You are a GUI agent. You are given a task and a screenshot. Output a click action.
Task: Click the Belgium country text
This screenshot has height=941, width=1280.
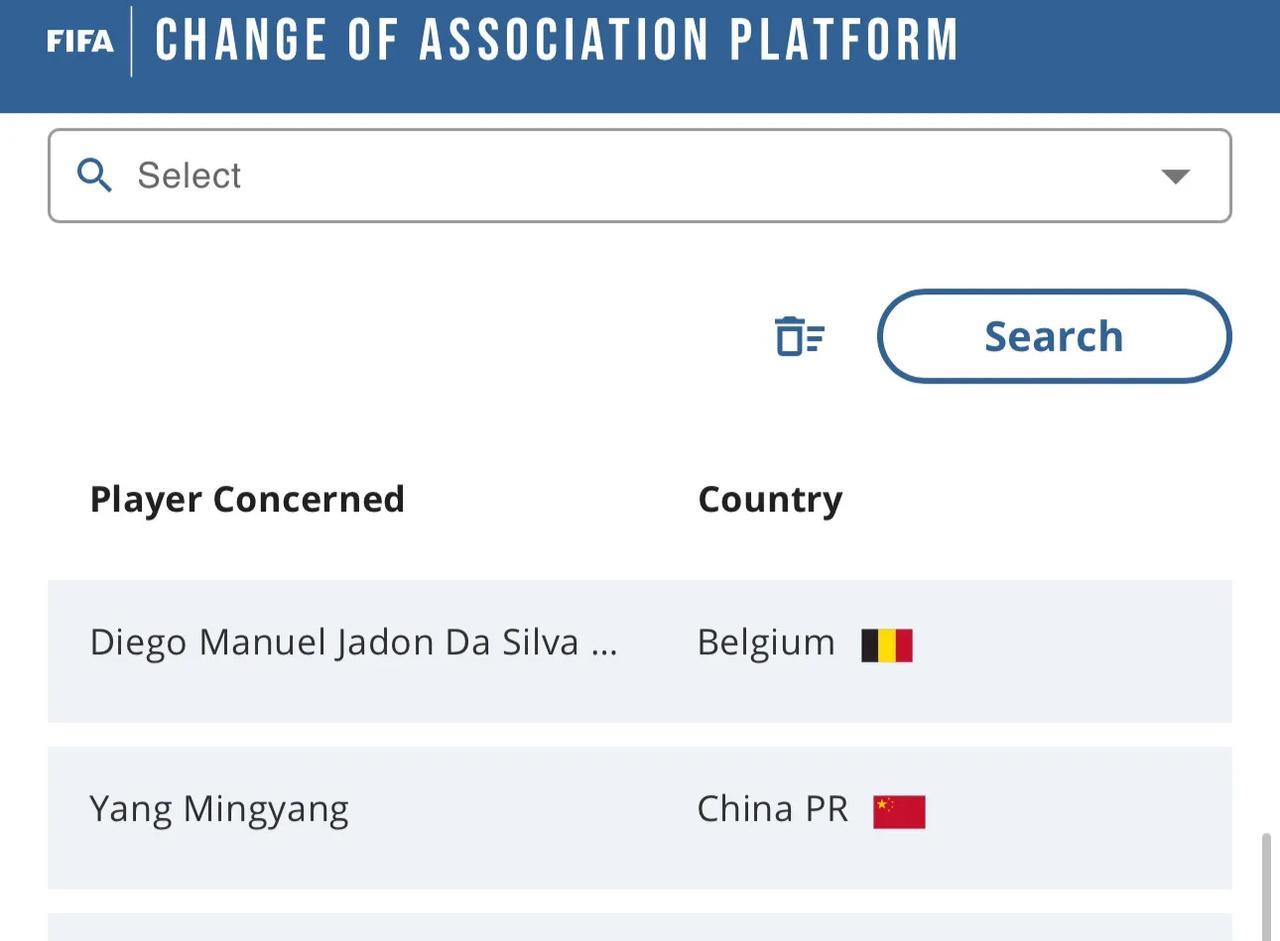(766, 643)
